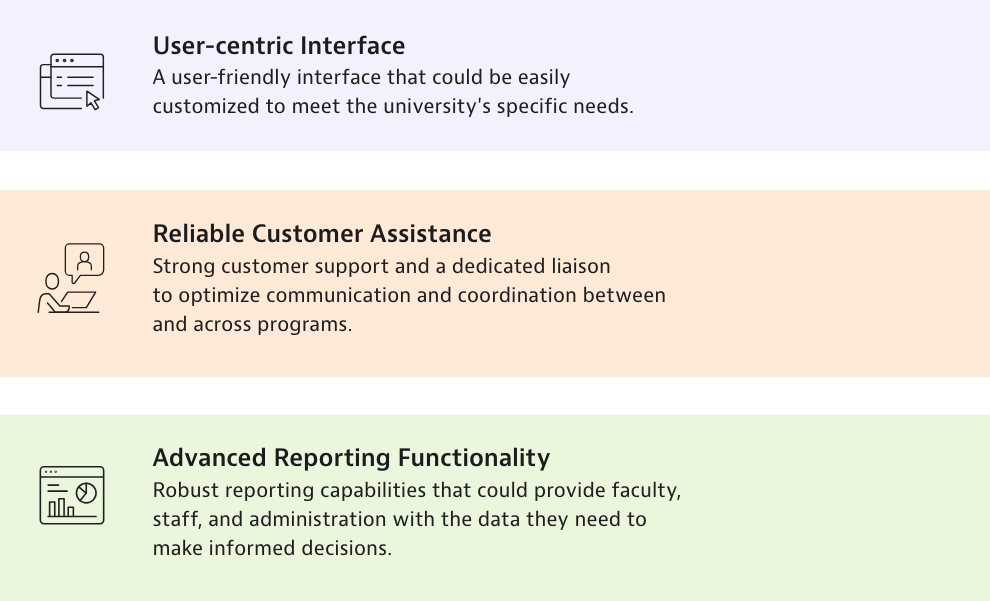Viewport: 990px width, 601px height.
Task: Click the text "make informed decisions."
Action: (x=272, y=548)
